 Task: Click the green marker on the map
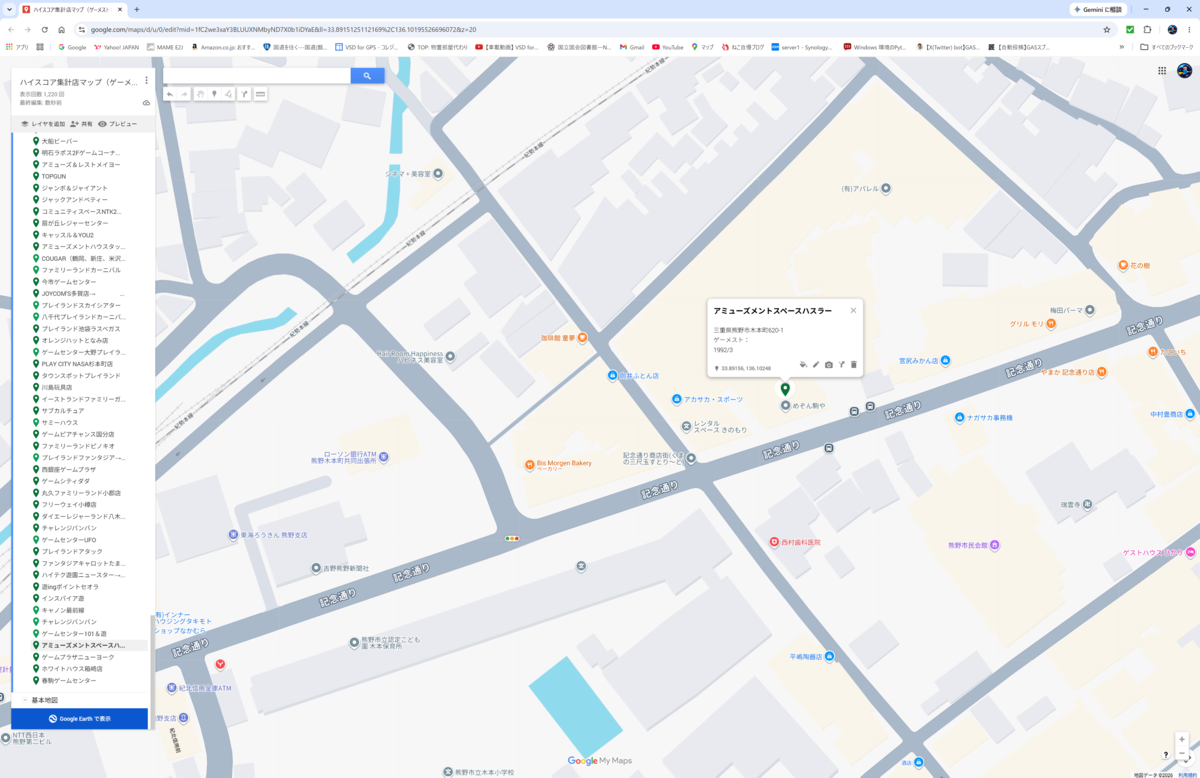(785, 389)
